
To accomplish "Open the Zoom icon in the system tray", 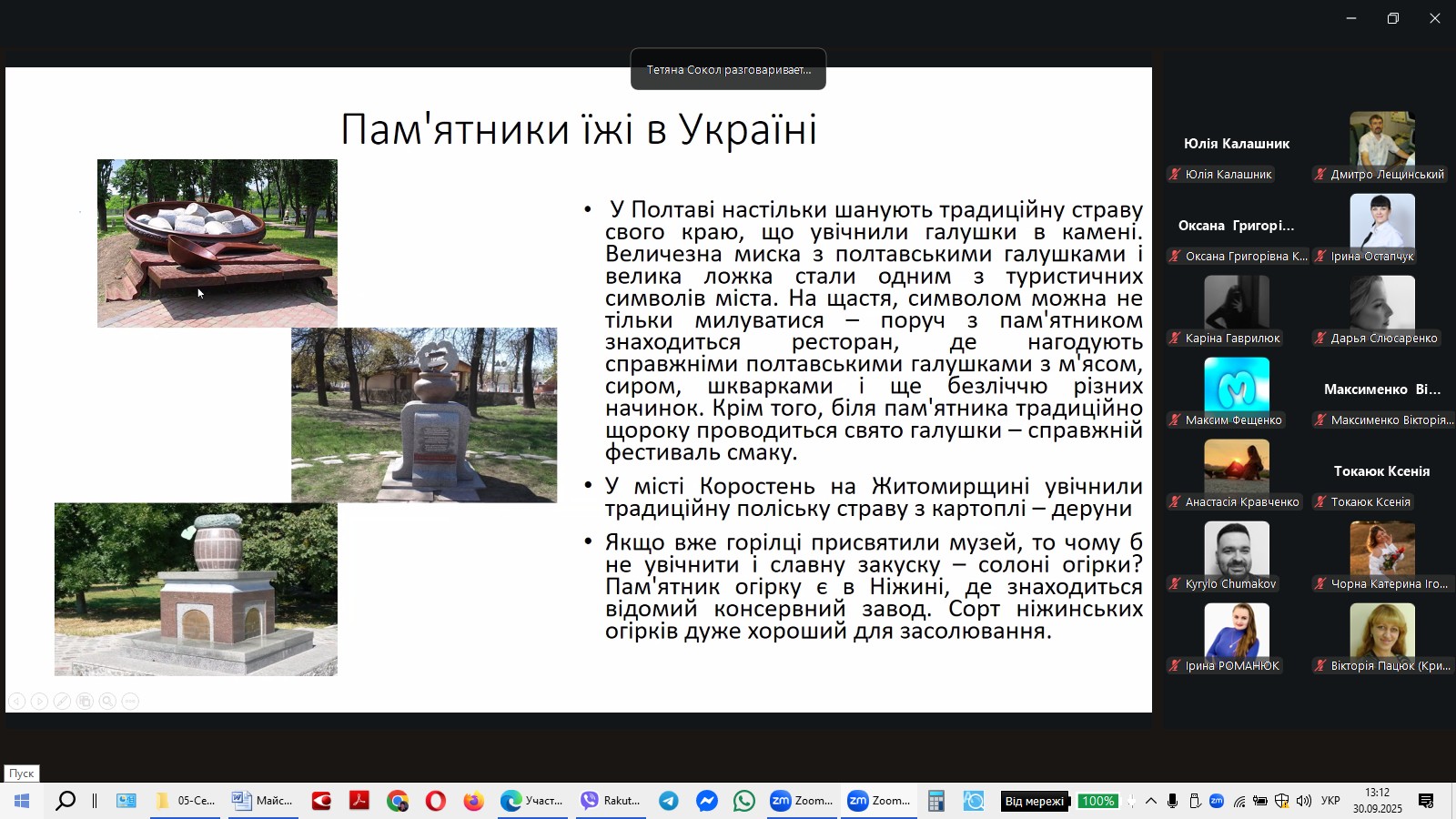I will pyautogui.click(x=1217, y=802).
